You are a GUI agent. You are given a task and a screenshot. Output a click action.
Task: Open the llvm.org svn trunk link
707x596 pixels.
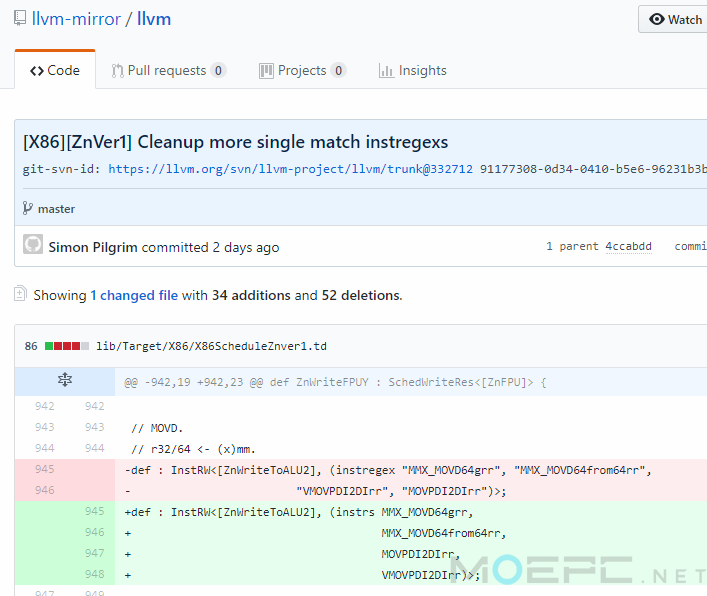(290, 169)
